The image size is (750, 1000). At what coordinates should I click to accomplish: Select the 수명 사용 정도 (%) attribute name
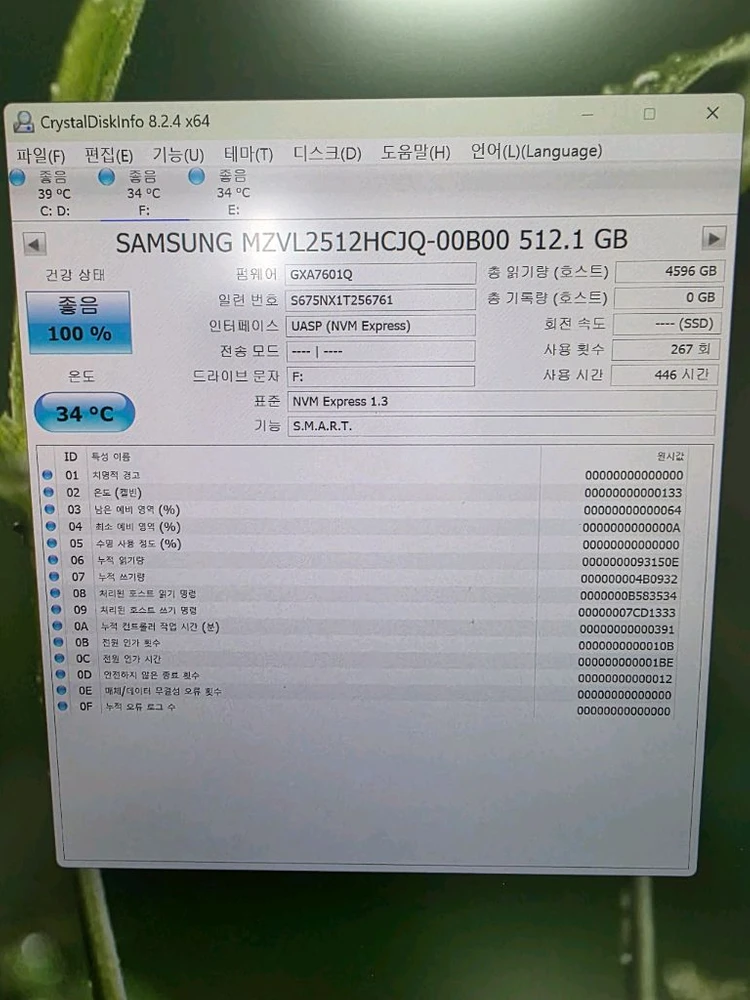coord(139,543)
